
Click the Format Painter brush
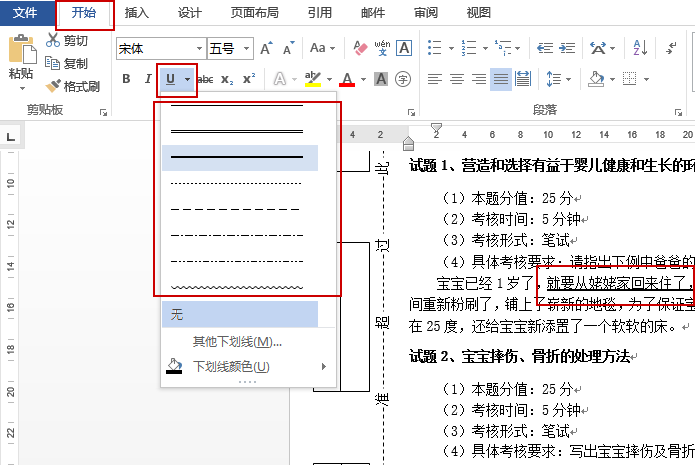pos(55,86)
